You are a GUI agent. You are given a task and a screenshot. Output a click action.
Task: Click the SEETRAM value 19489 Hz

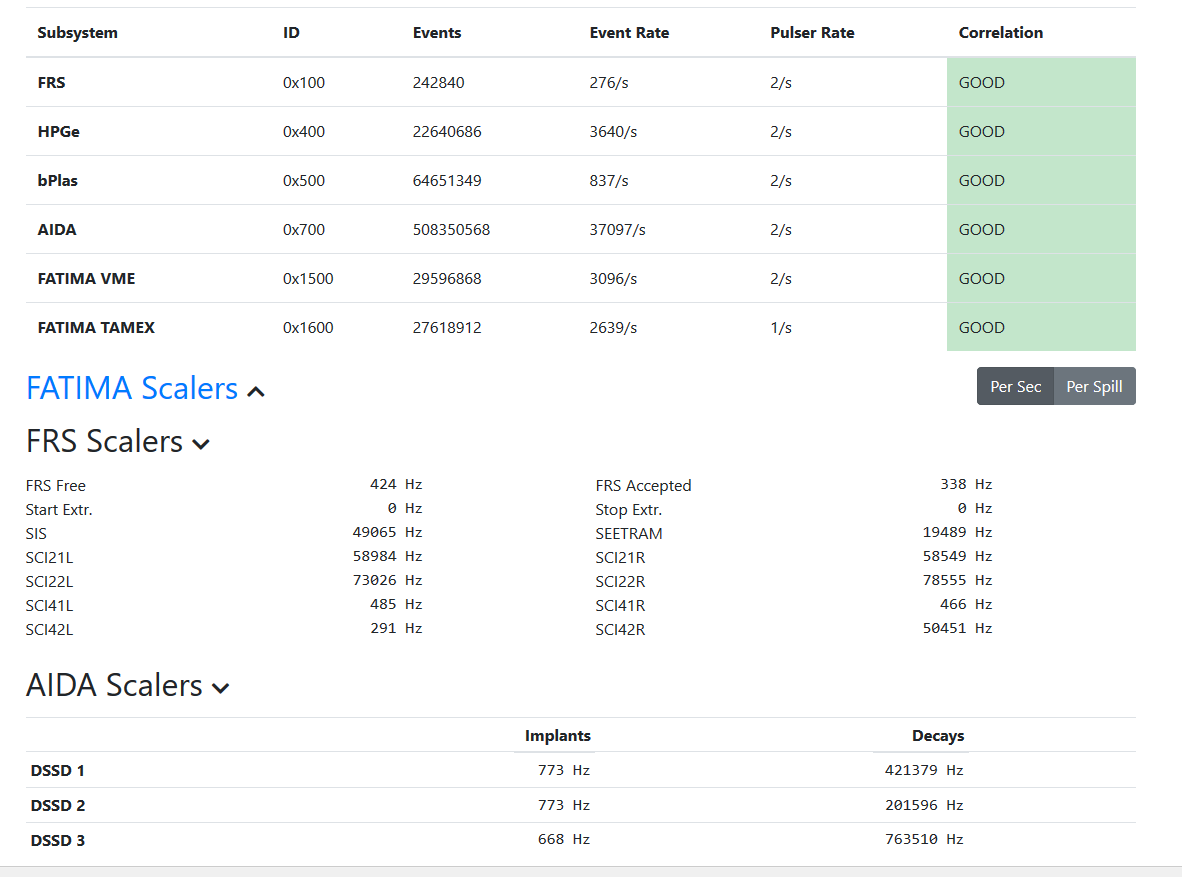(957, 532)
